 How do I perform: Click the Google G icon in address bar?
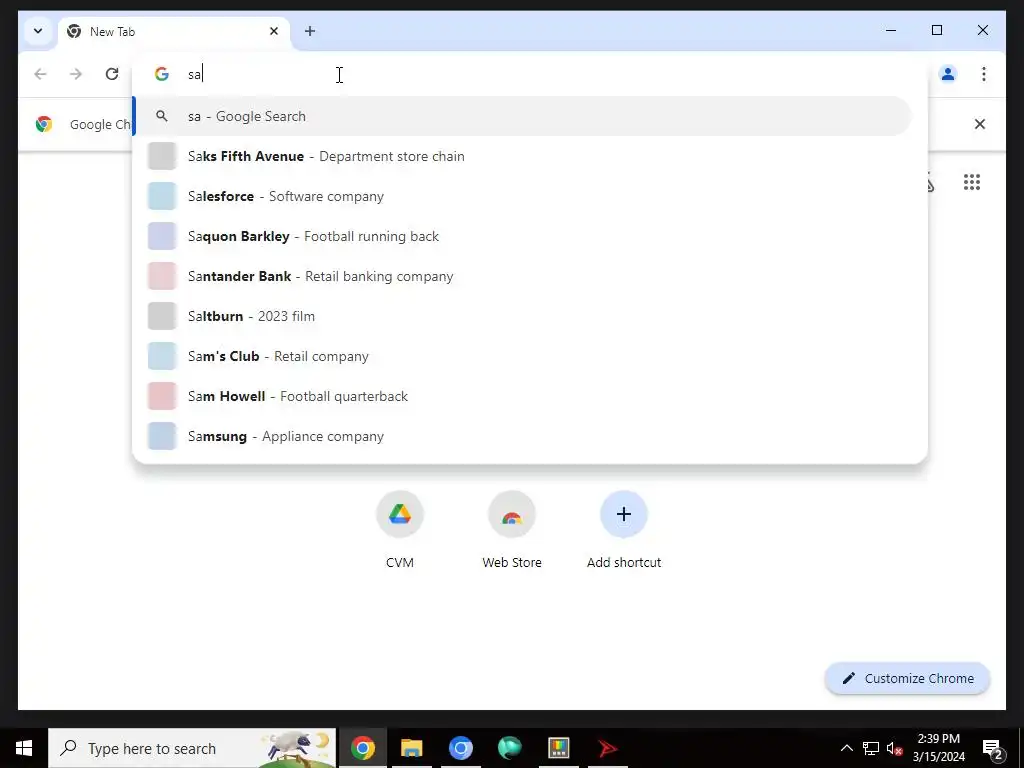point(161,74)
